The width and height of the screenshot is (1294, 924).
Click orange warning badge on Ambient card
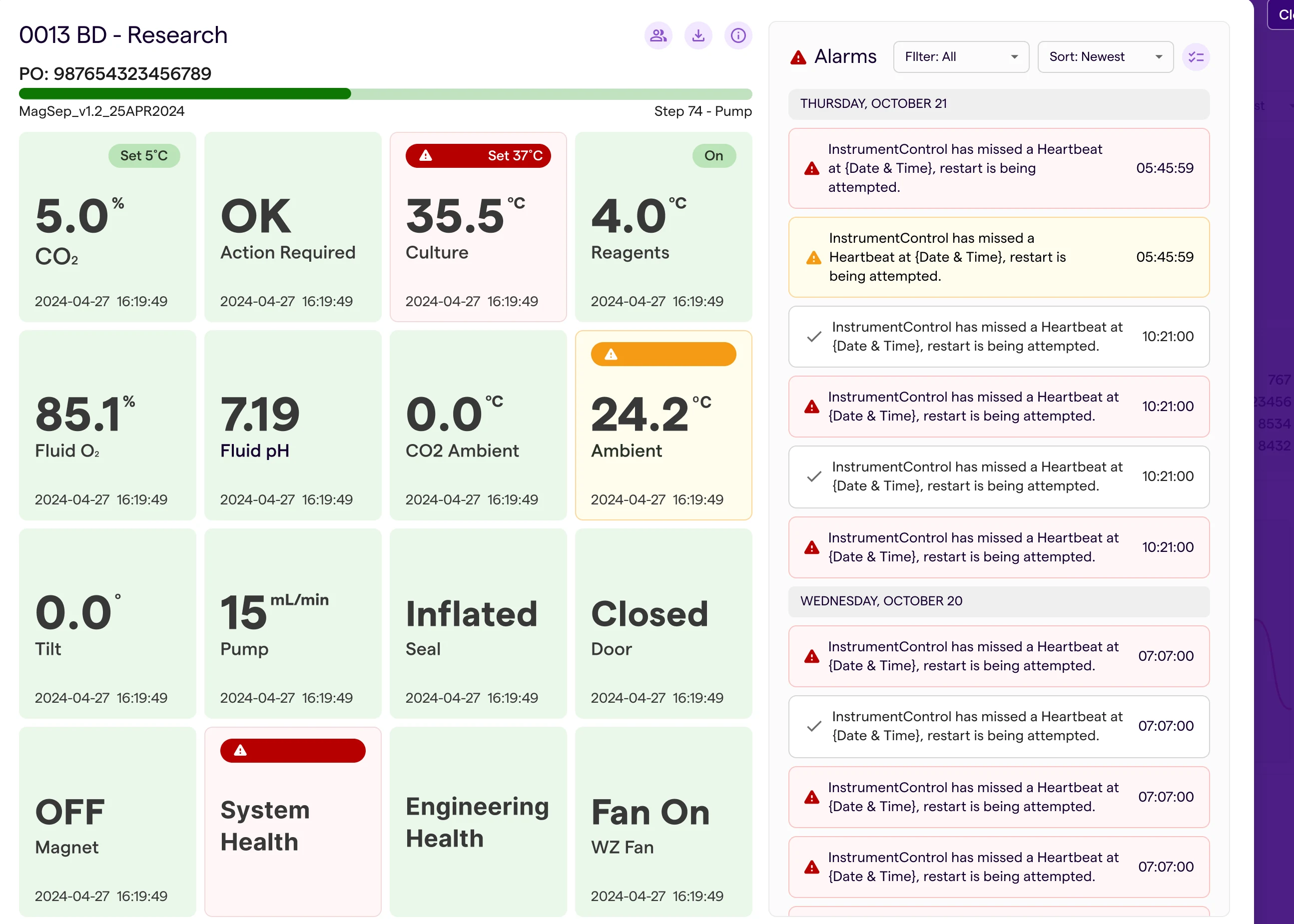pyautogui.click(x=663, y=354)
